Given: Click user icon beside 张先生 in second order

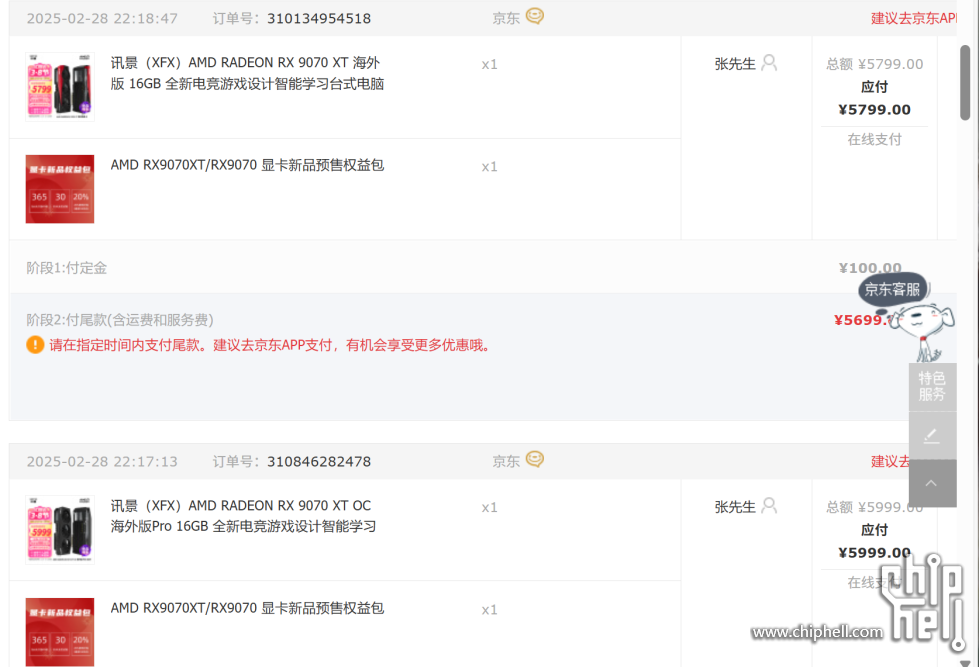Looking at the screenshot, I should [x=769, y=505].
